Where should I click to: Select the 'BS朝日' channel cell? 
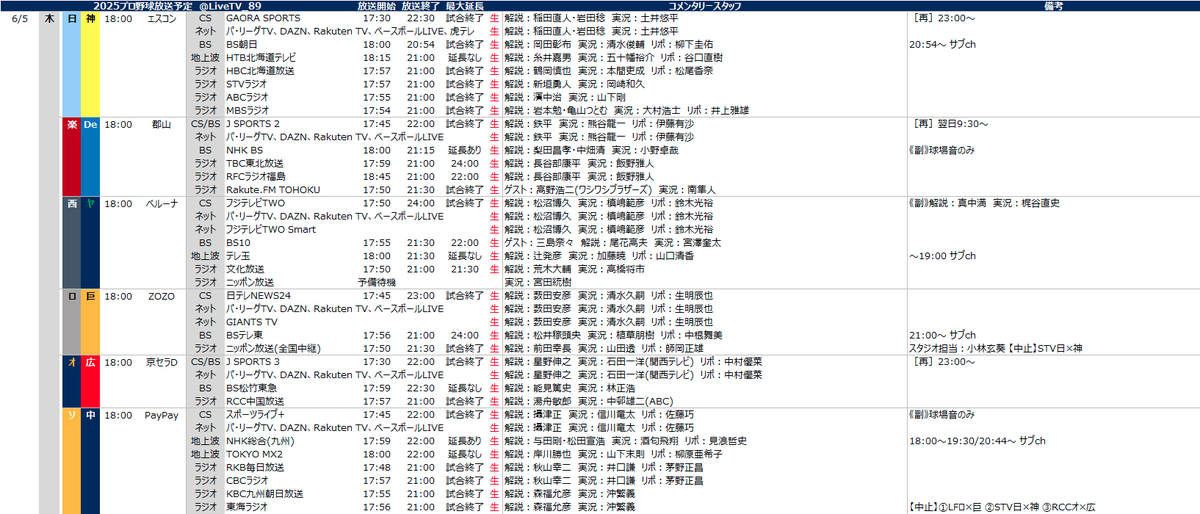tap(241, 45)
